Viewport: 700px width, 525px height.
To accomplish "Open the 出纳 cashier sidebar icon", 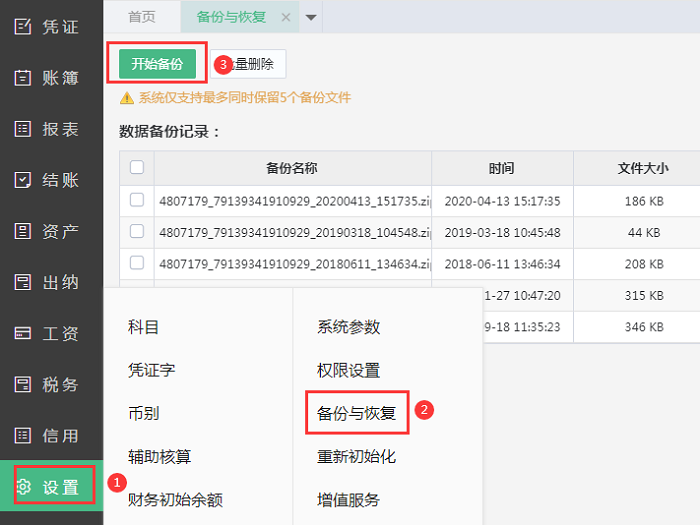I will coord(23,282).
